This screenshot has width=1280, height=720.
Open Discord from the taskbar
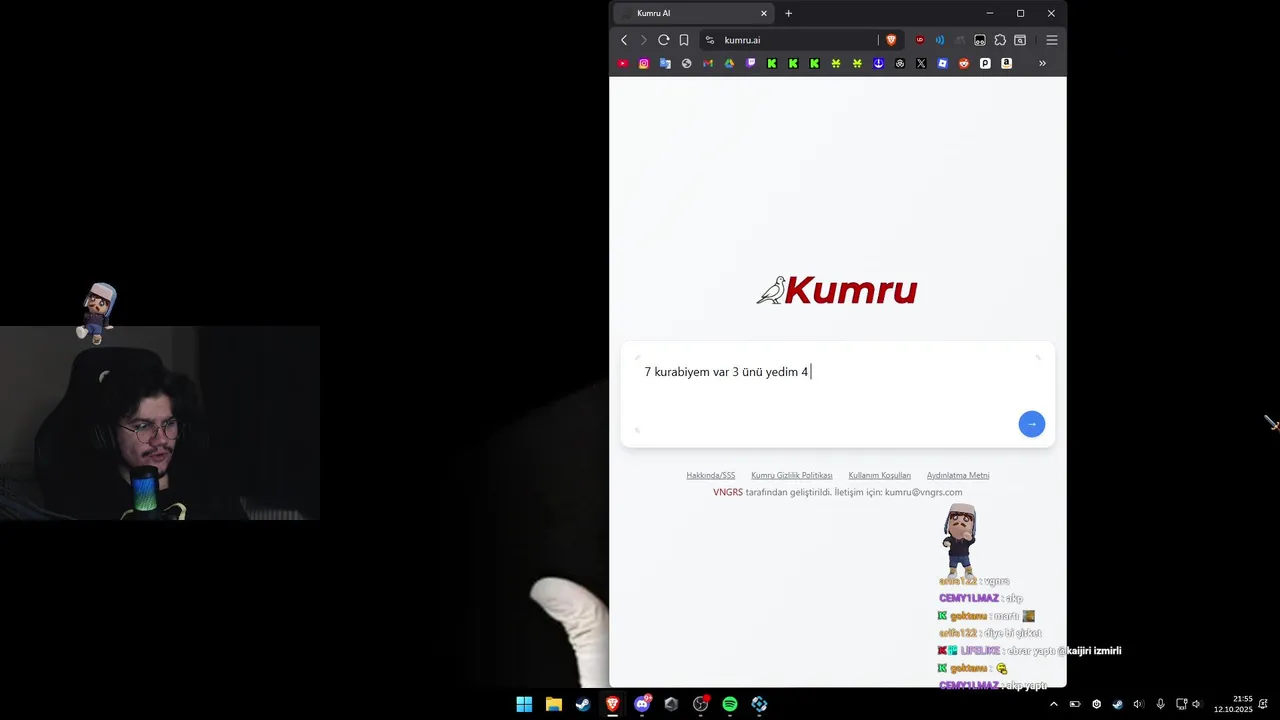pos(642,704)
